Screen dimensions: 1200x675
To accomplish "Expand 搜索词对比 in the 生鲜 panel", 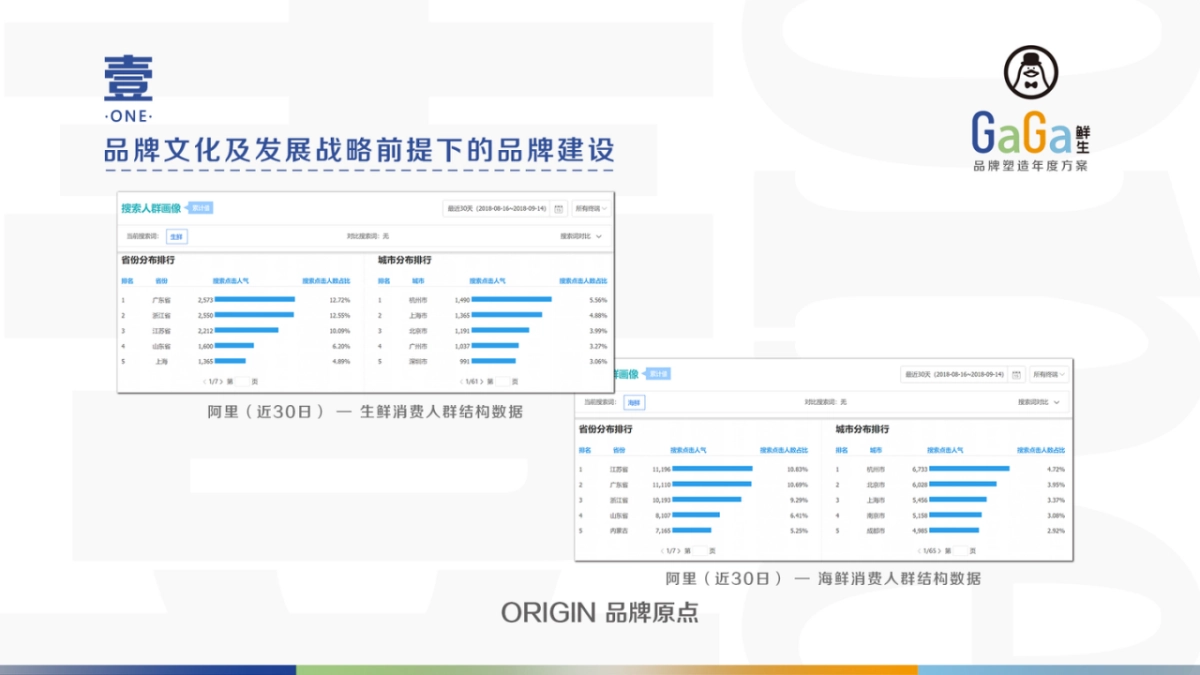I will pyautogui.click(x=580, y=237).
